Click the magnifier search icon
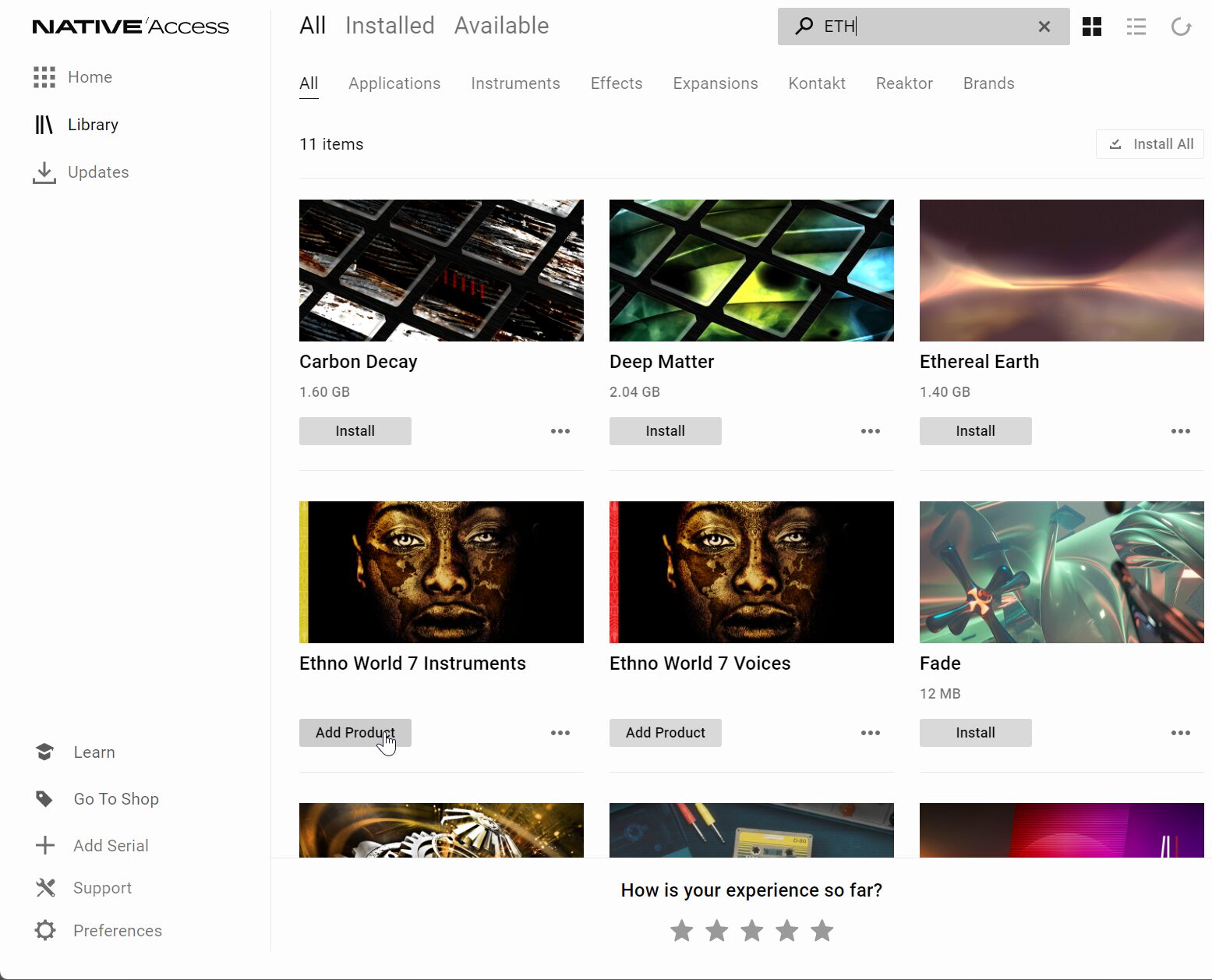Viewport: 1212px width, 980px height. (x=804, y=27)
